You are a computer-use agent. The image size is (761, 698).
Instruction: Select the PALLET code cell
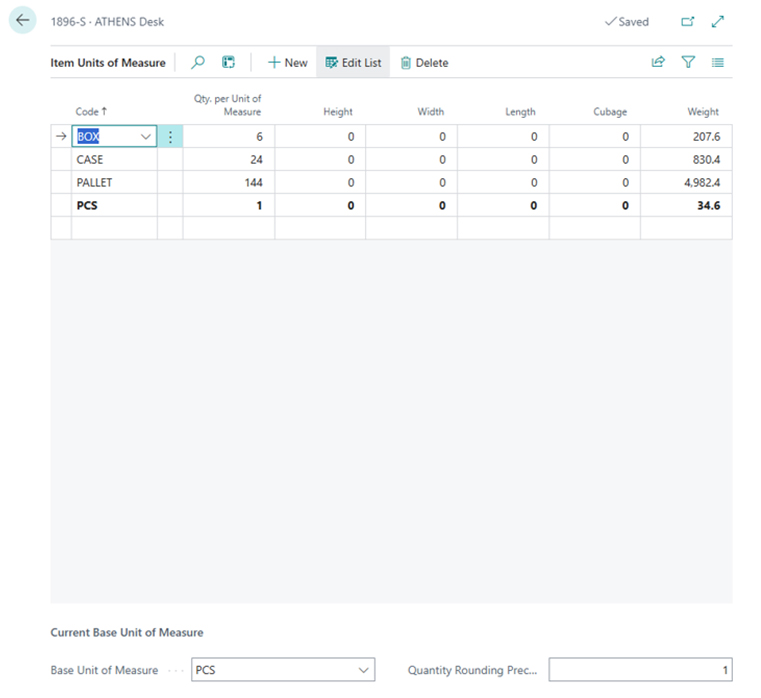(114, 183)
